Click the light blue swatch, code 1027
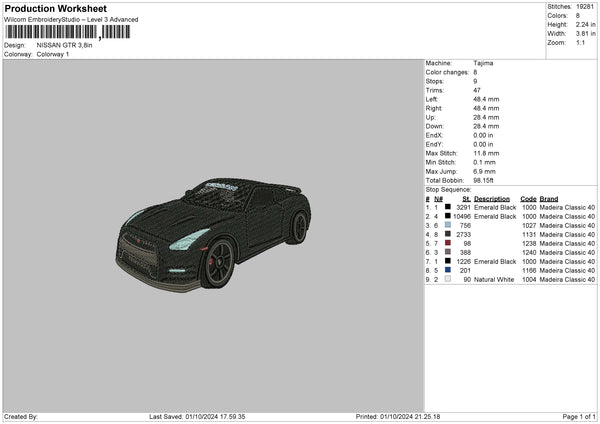This screenshot has width=600, height=424. (x=447, y=225)
